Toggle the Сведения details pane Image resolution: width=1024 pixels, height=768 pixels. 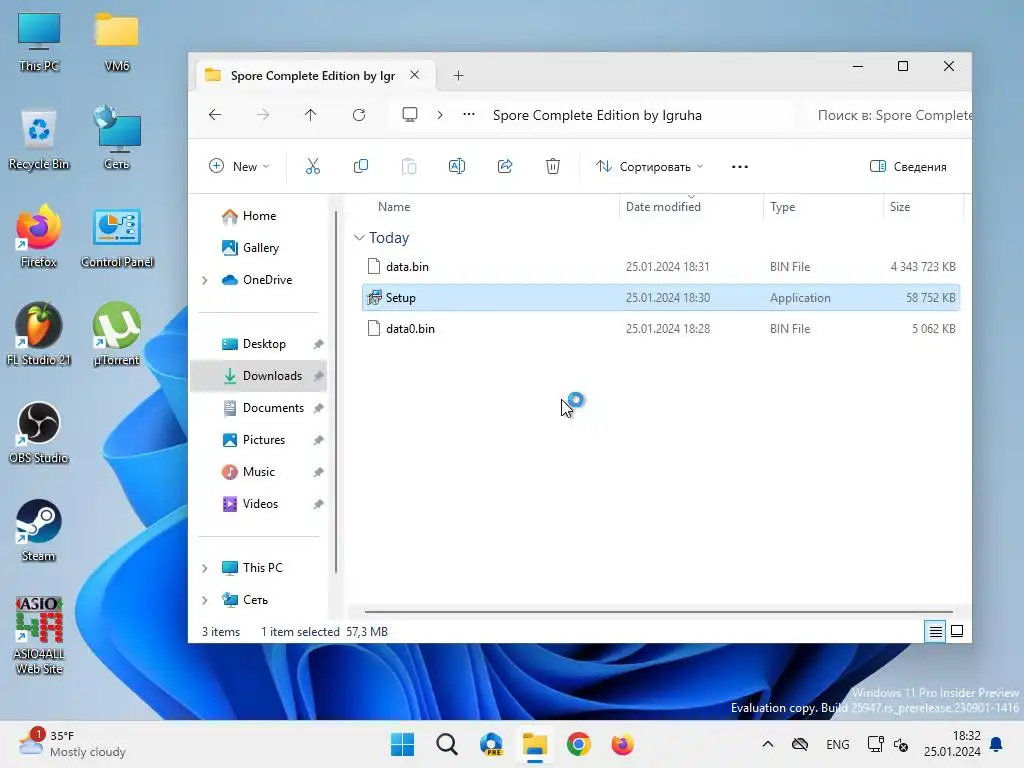click(x=908, y=167)
